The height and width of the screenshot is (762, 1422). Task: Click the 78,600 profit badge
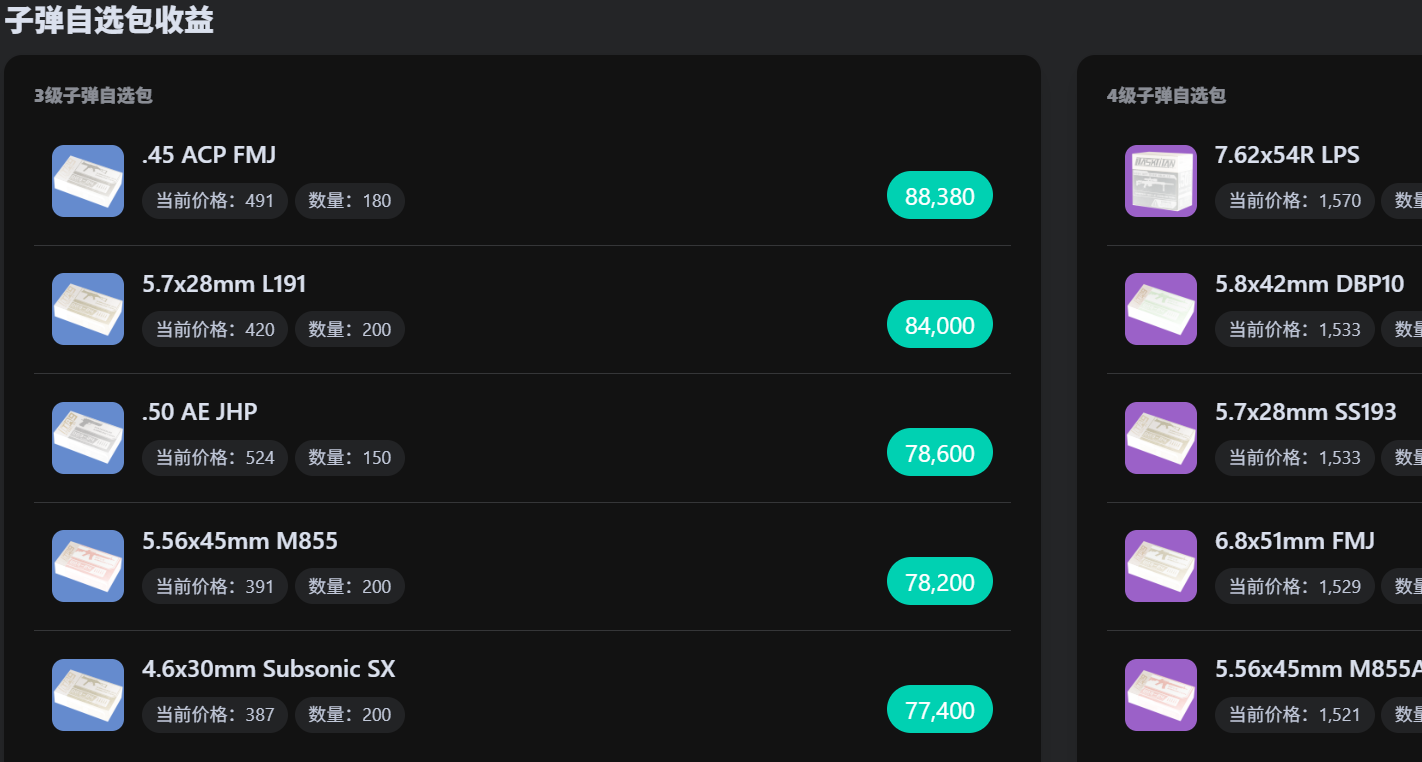[x=939, y=453]
